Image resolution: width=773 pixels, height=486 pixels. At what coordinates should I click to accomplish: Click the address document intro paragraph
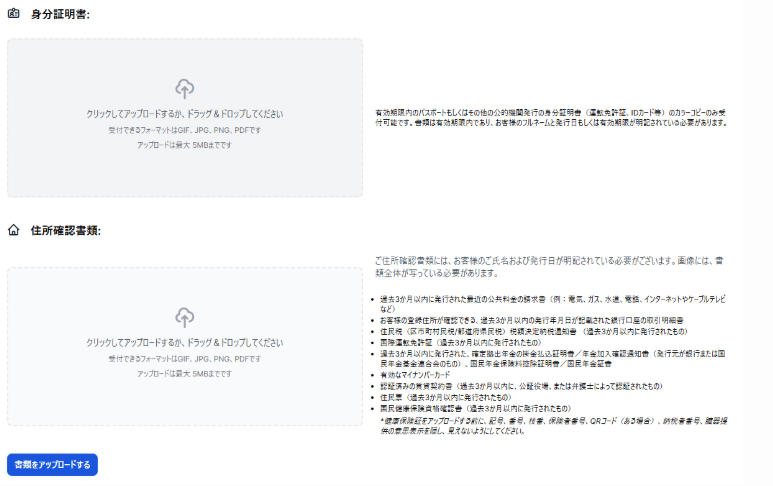[548, 265]
